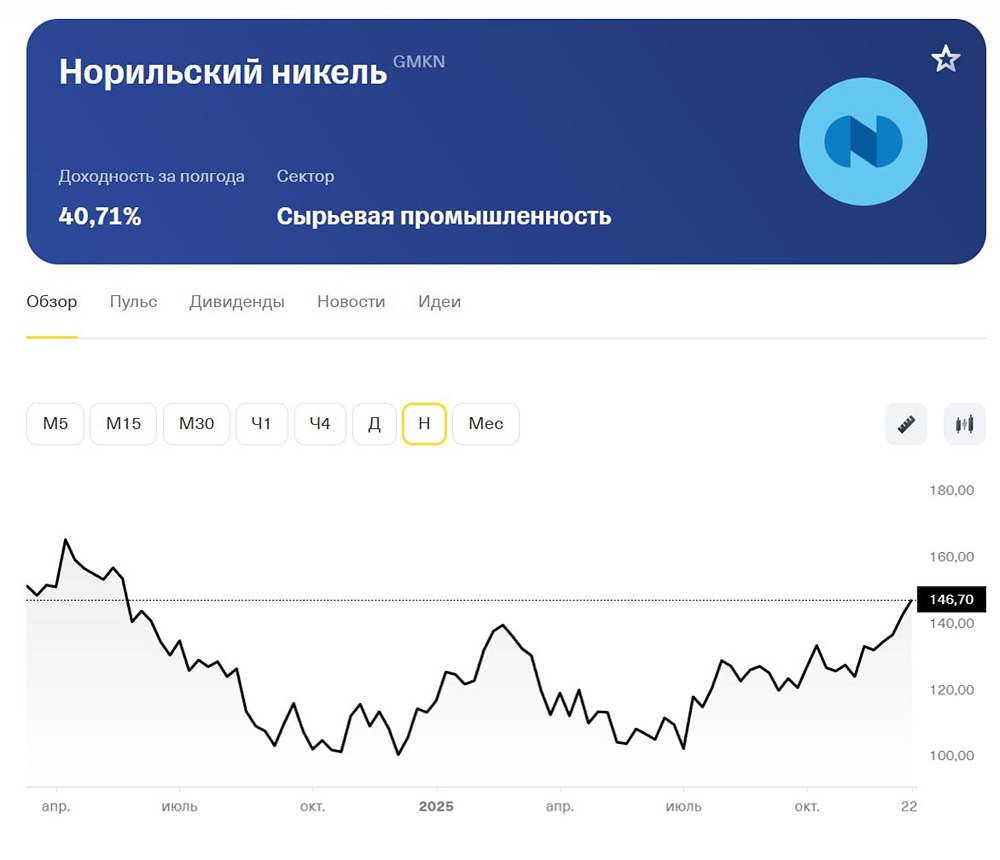Image resolution: width=1000 pixels, height=860 pixels.
Task: Click the current price label 146,70
Action: pos(953,600)
